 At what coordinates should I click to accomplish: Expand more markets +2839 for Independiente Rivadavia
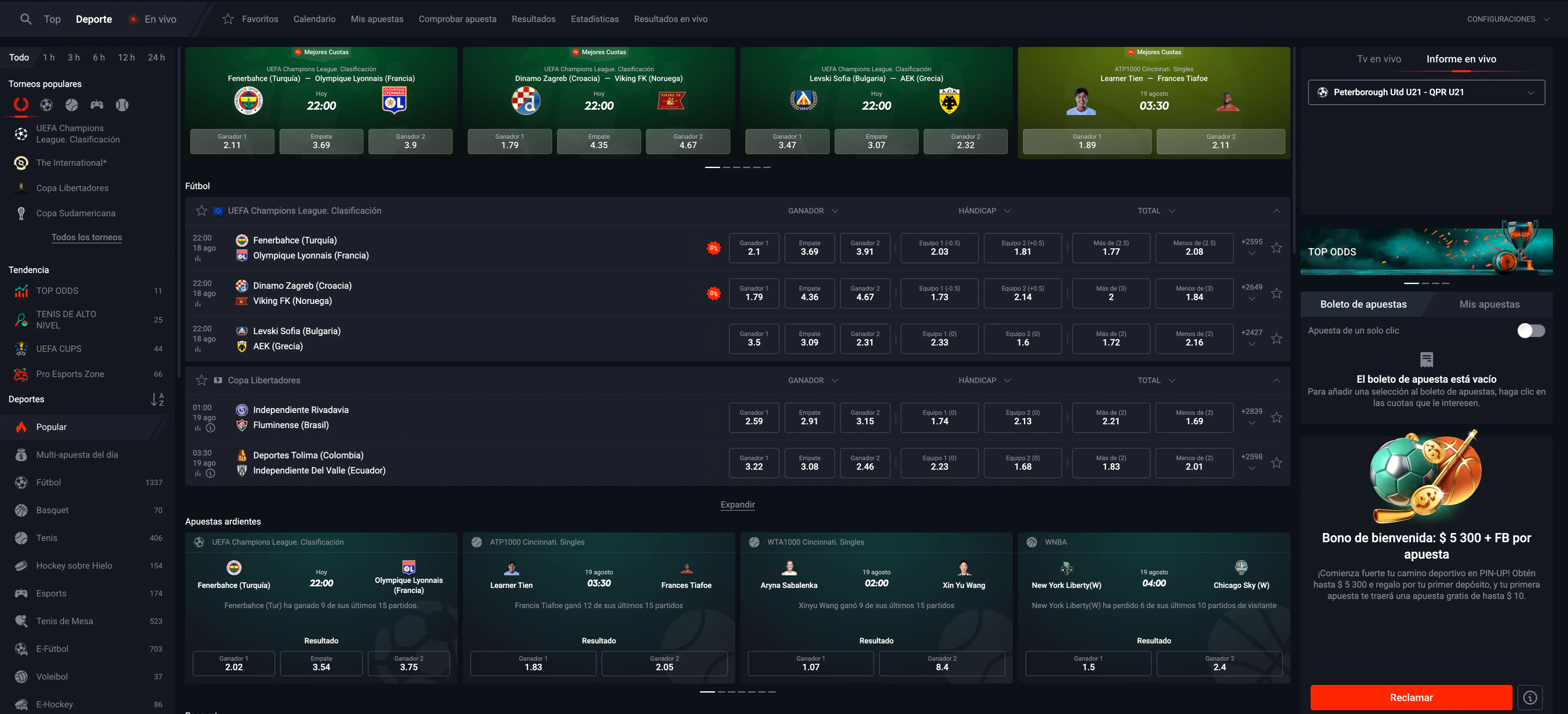(1252, 417)
